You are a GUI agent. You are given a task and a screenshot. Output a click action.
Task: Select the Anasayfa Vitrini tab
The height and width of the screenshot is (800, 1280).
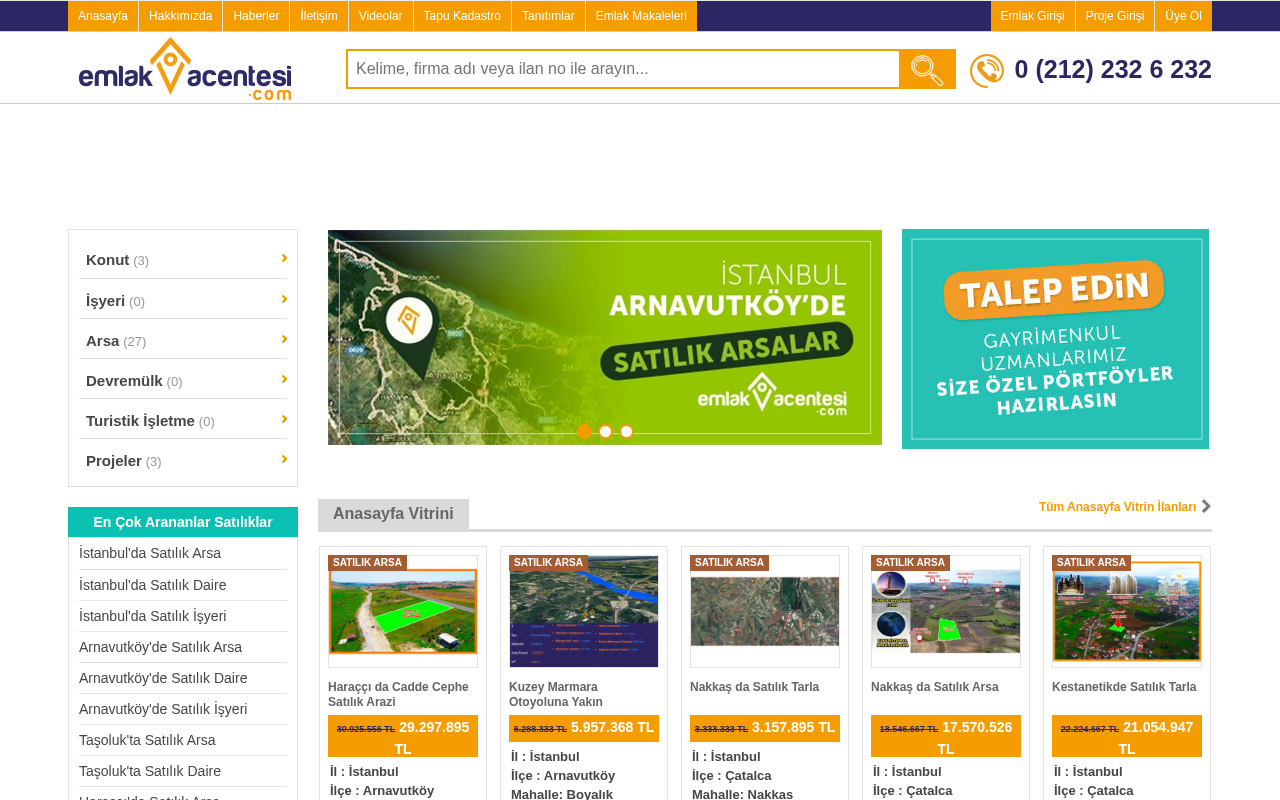[x=393, y=514]
